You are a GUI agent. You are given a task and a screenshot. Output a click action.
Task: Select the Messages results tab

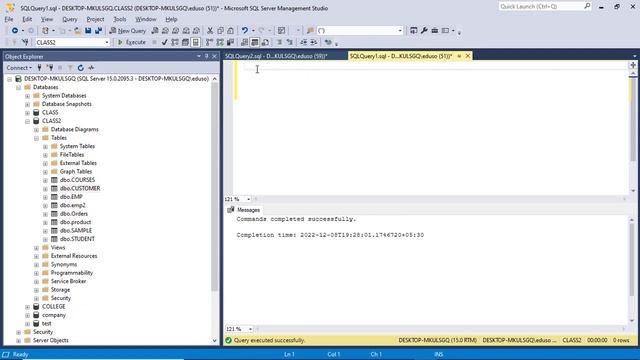click(x=244, y=210)
